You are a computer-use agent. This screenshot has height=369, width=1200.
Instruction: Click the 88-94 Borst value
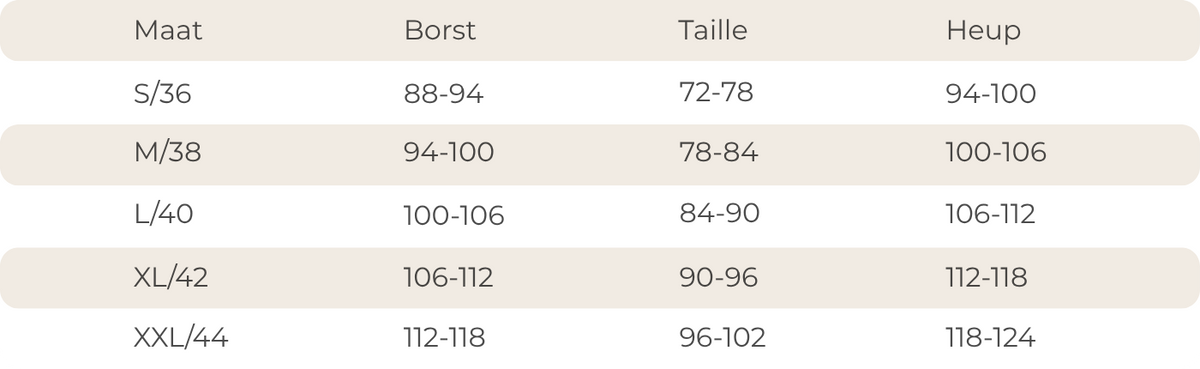(444, 94)
